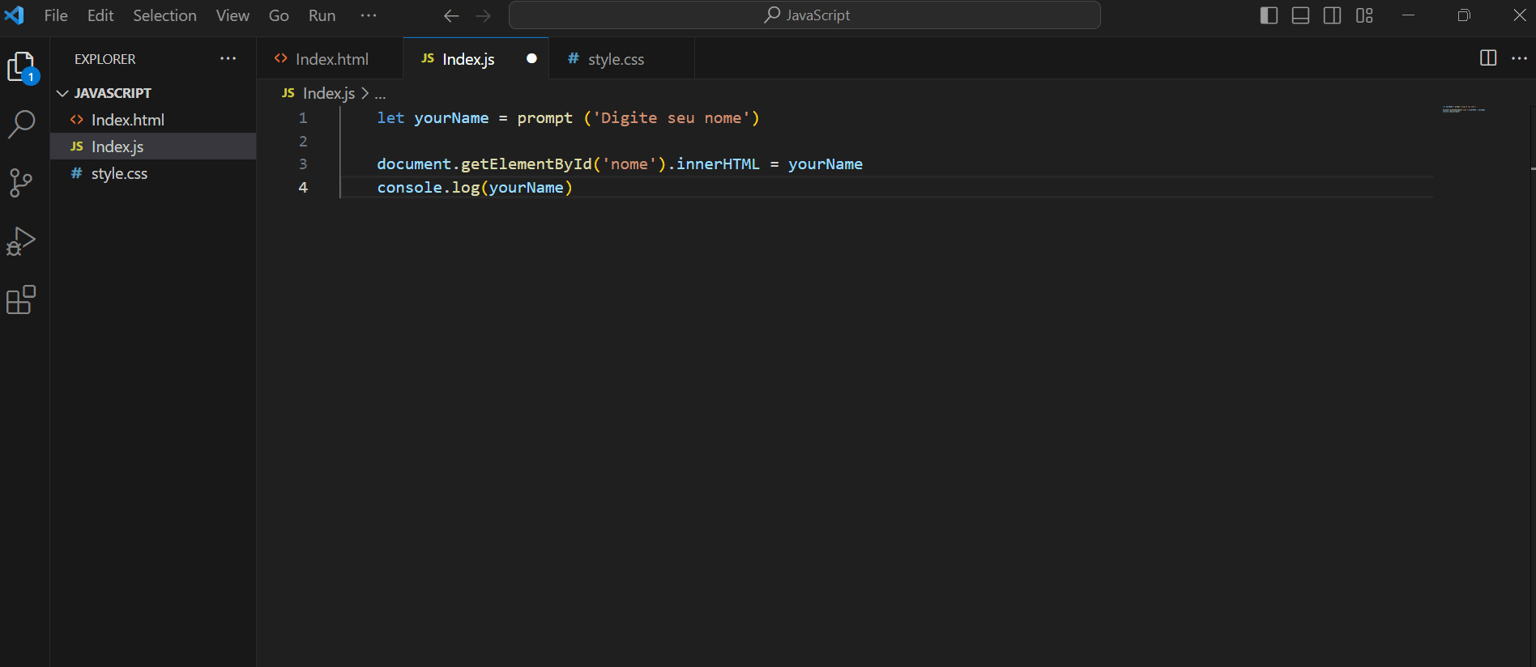This screenshot has width=1536, height=667.
Task: Go back with the left arrow
Action: [451, 16]
